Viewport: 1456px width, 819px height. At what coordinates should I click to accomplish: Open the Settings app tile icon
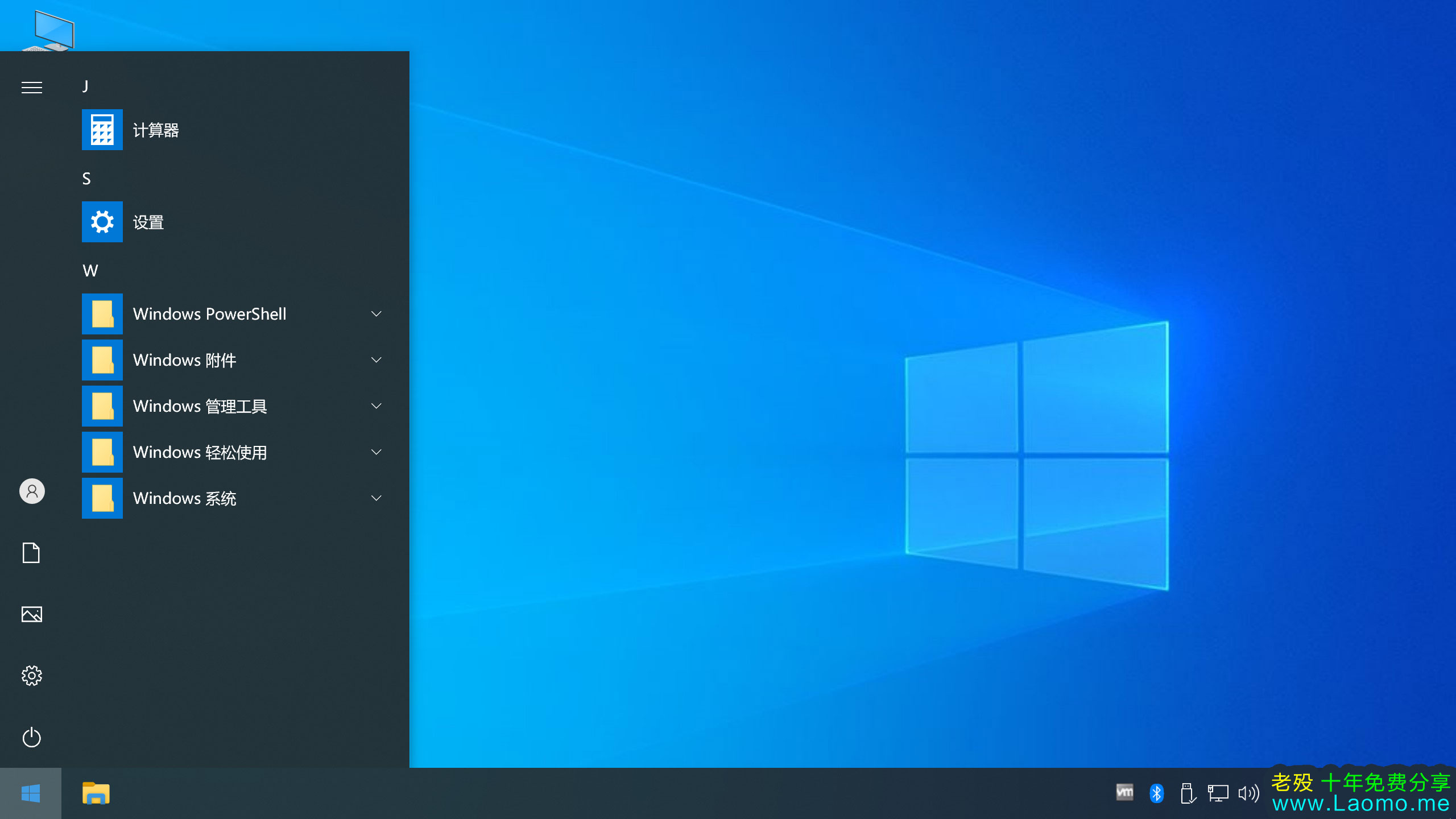[102, 222]
